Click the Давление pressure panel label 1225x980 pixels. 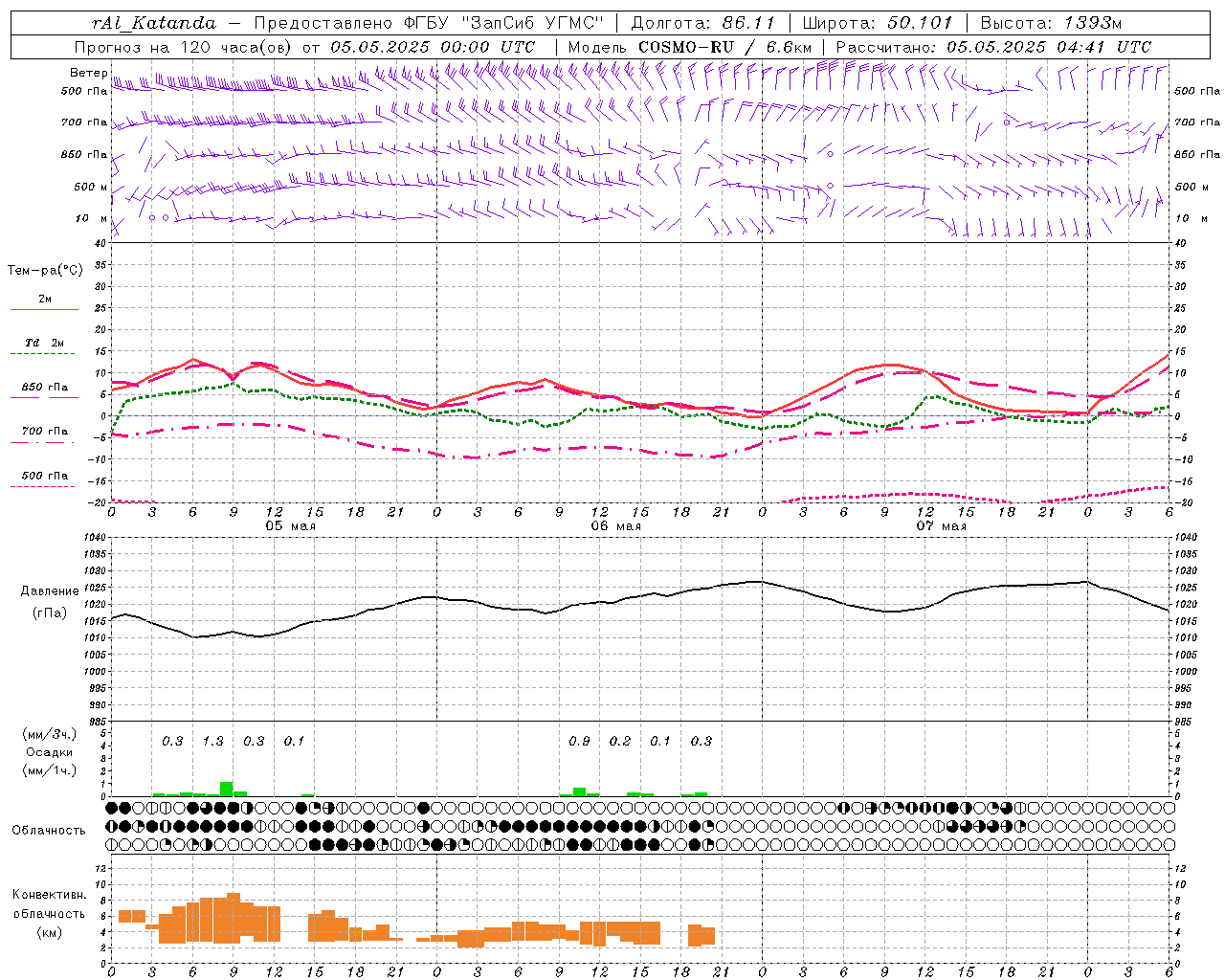pyautogui.click(x=50, y=591)
